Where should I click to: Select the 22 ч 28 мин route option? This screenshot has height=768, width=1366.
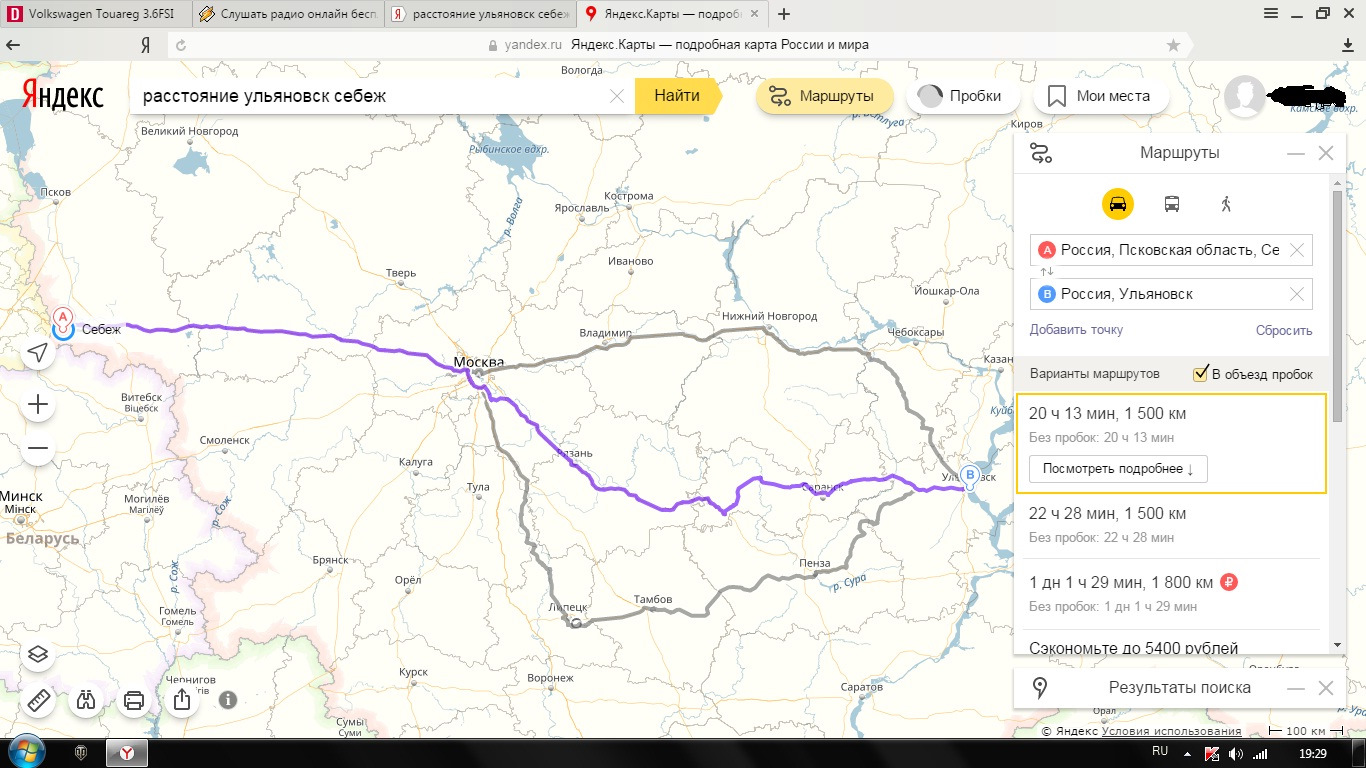click(x=1173, y=525)
